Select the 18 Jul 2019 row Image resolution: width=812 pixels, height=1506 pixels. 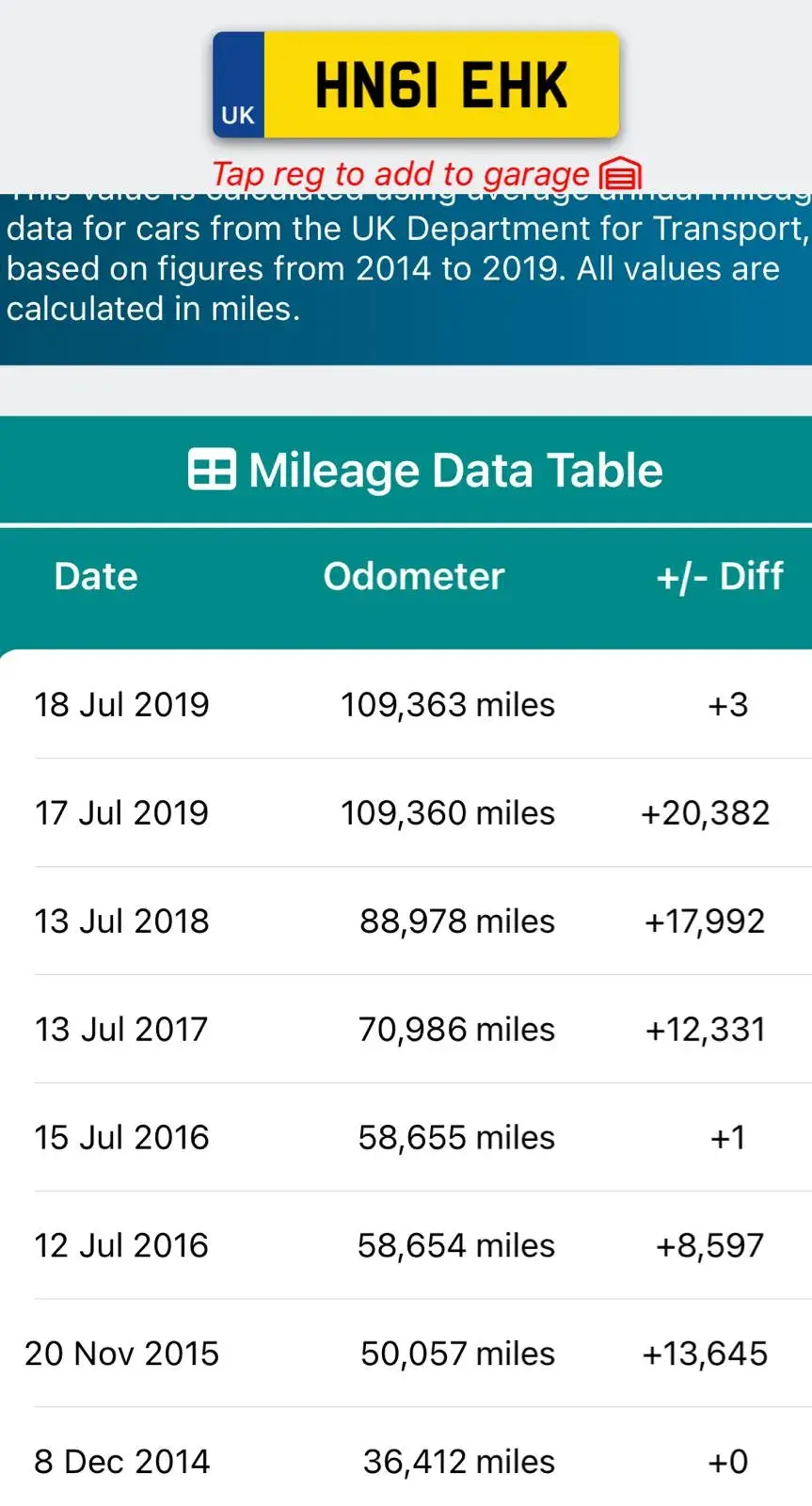(x=406, y=704)
